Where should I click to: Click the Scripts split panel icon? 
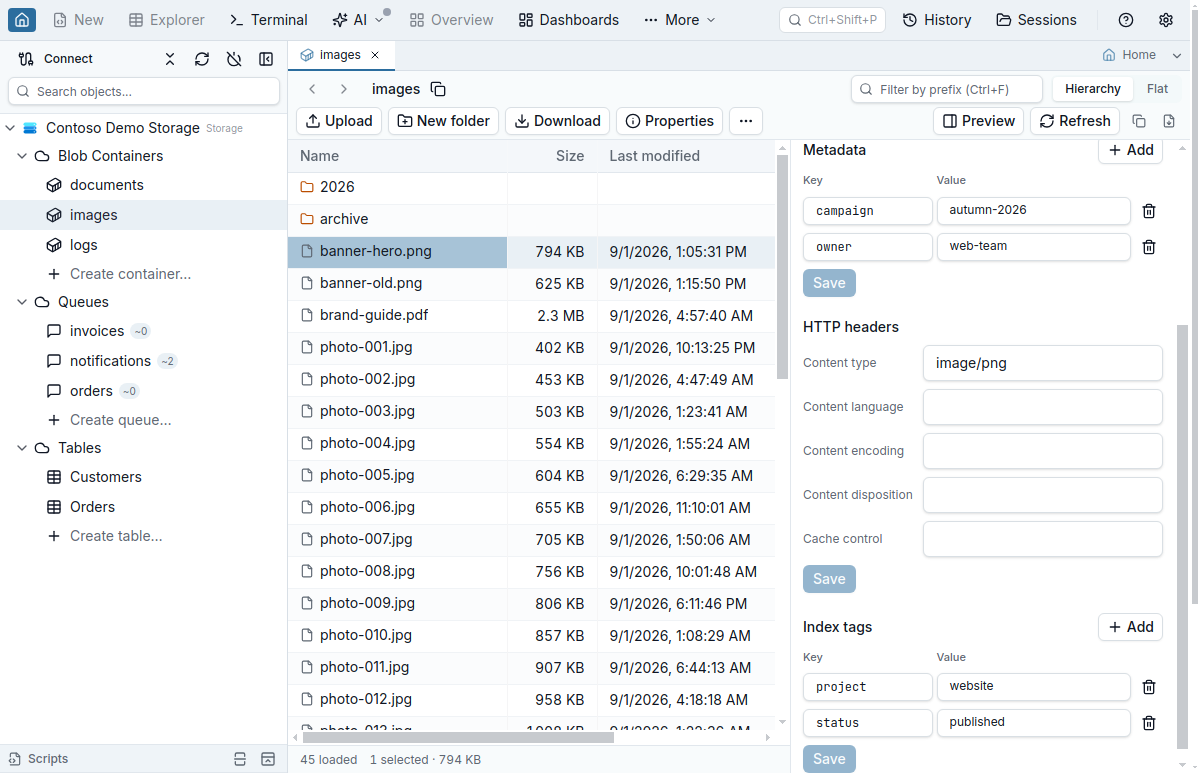point(239,759)
